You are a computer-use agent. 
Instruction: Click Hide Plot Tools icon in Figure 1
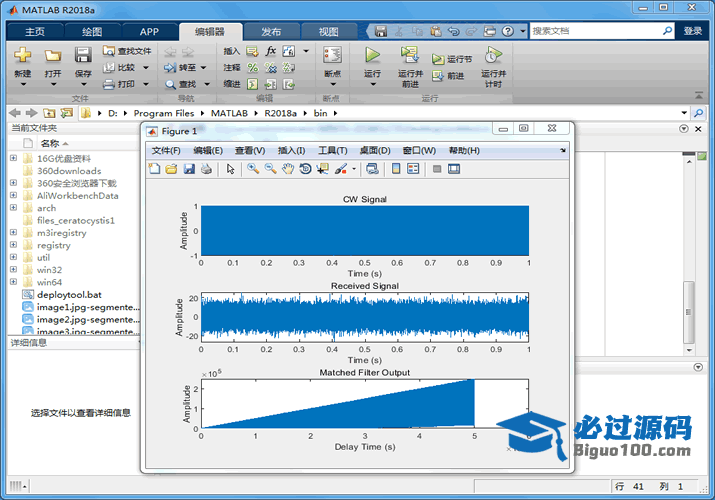point(437,169)
